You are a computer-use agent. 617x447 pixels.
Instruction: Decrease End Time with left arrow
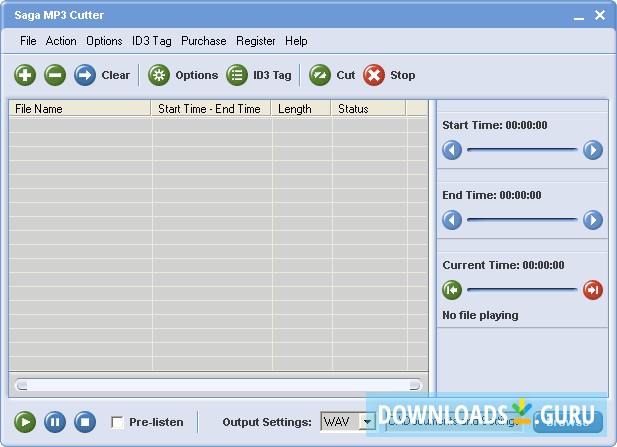click(452, 220)
